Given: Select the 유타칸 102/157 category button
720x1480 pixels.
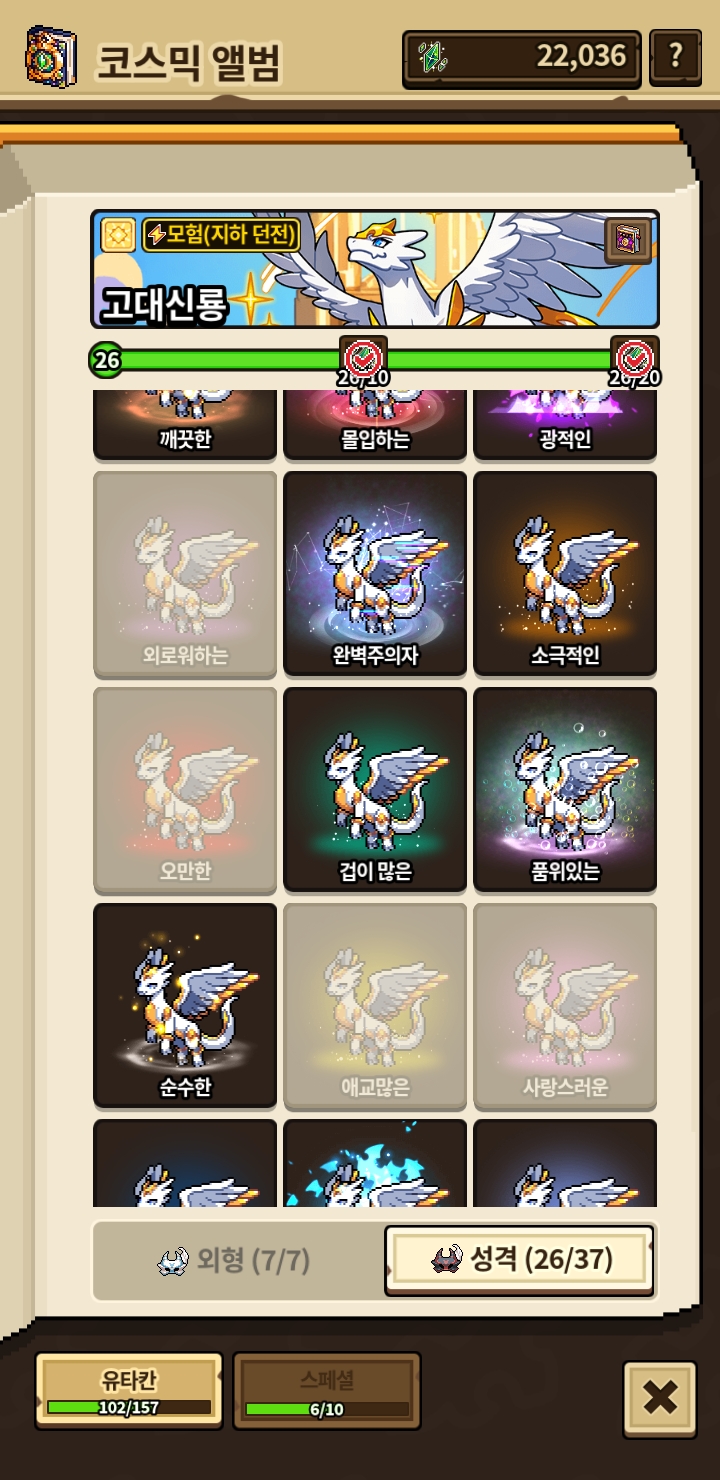Looking at the screenshot, I should [129, 1390].
